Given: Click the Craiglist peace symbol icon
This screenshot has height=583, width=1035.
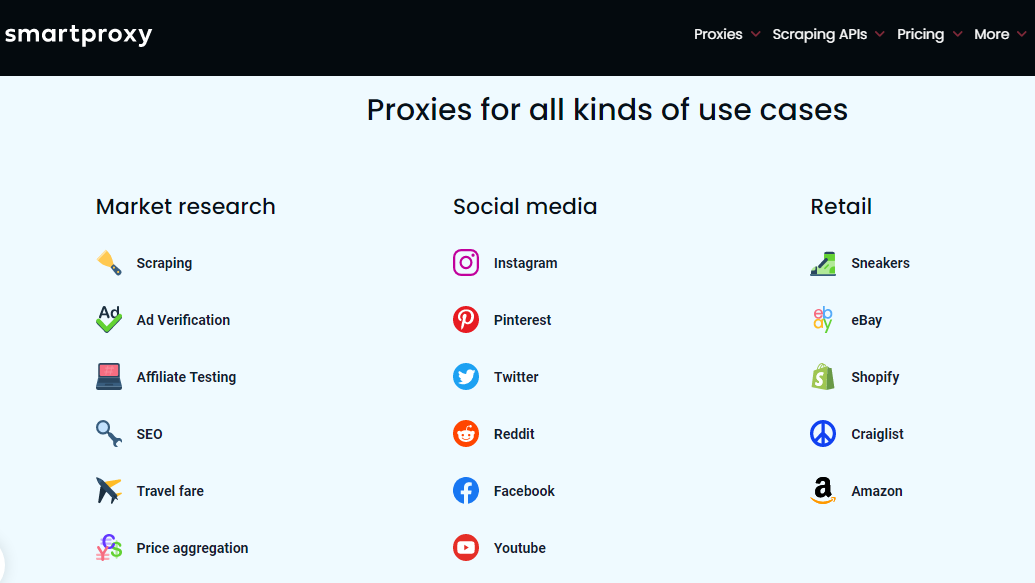Looking at the screenshot, I should tap(822, 434).
